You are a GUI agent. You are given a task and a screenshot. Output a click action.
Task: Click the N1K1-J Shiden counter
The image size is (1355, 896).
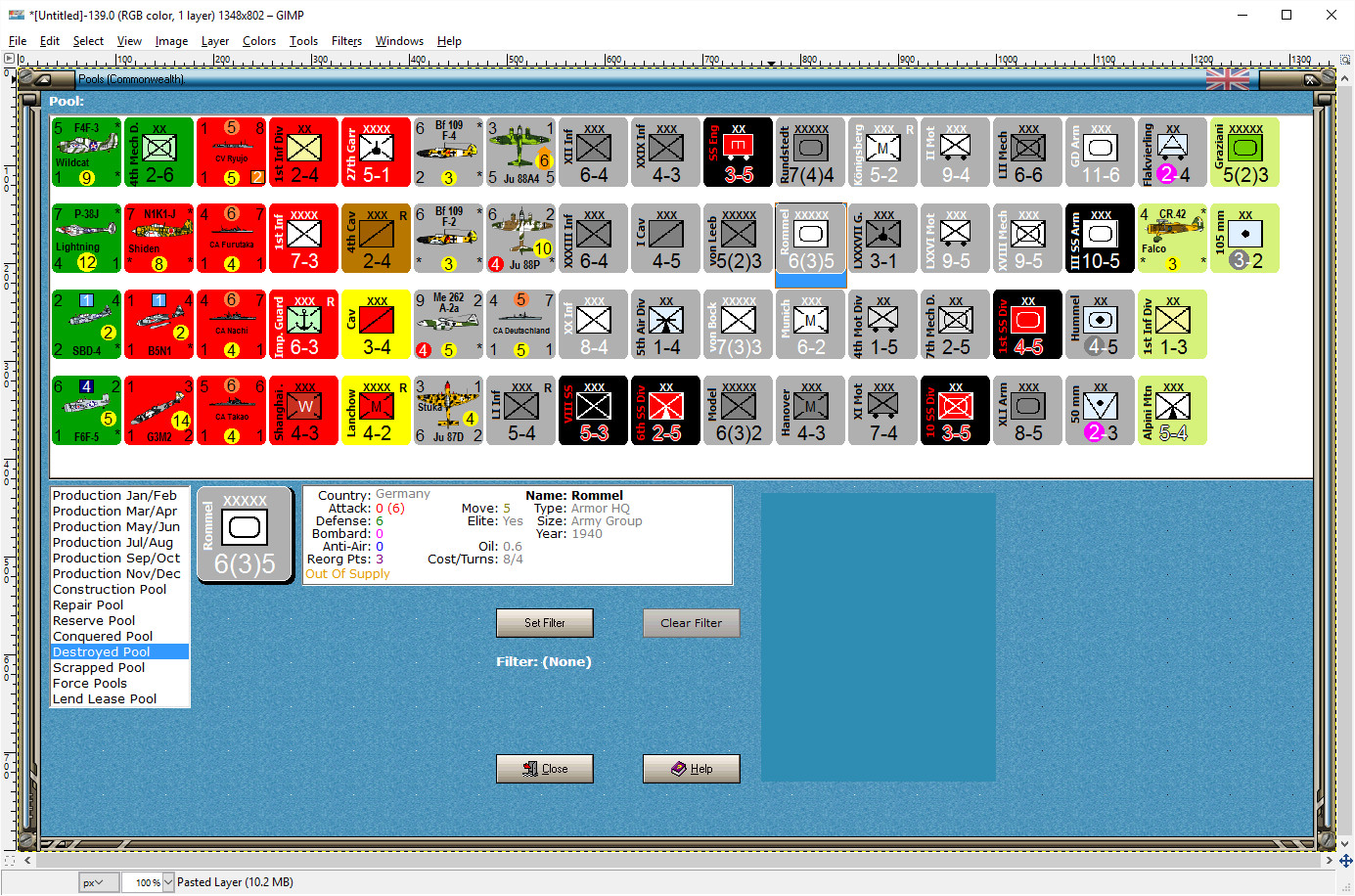point(158,239)
